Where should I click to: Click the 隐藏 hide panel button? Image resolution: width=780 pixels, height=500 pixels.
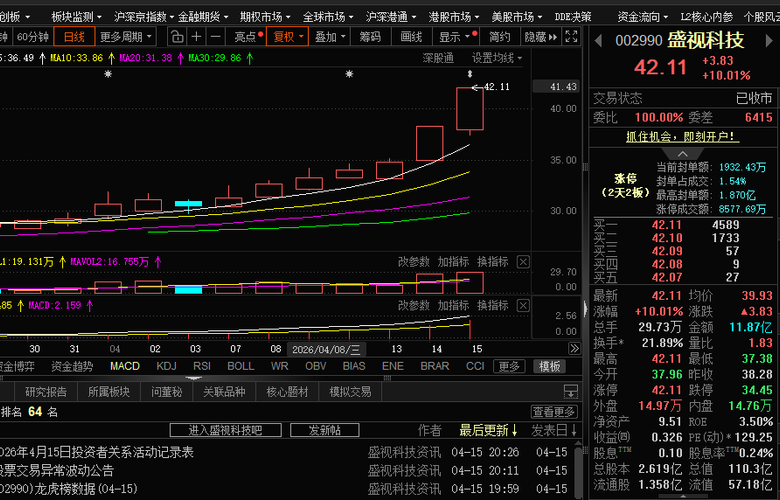click(540, 37)
